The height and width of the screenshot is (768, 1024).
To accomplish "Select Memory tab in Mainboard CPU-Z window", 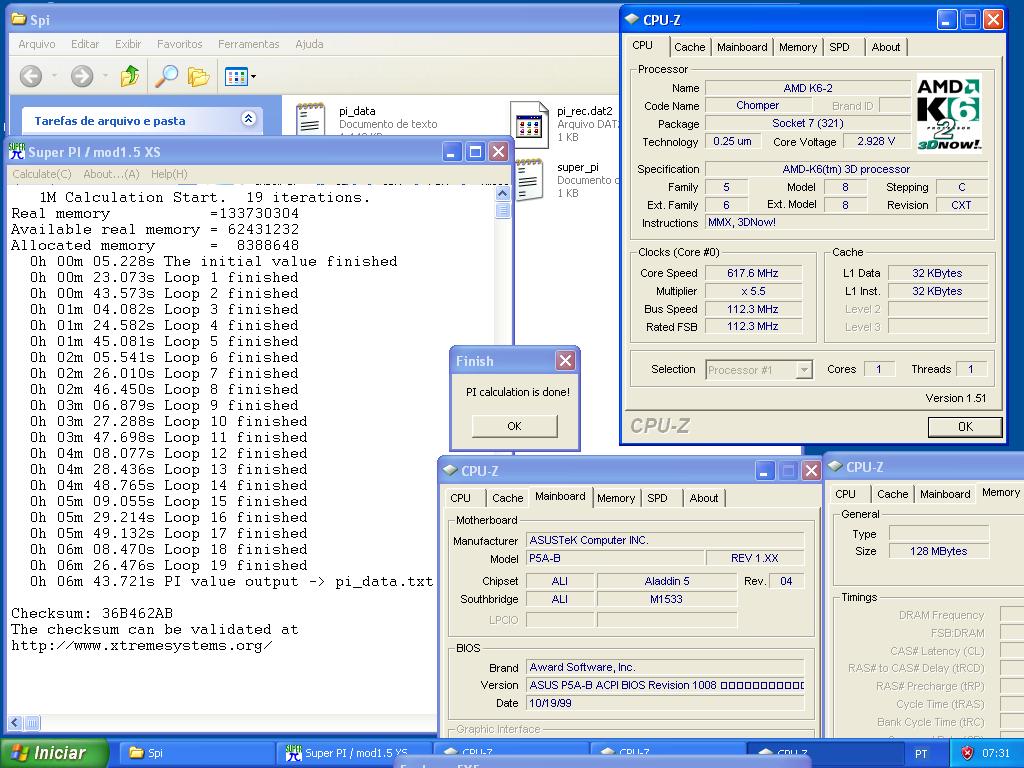I will click(616, 498).
